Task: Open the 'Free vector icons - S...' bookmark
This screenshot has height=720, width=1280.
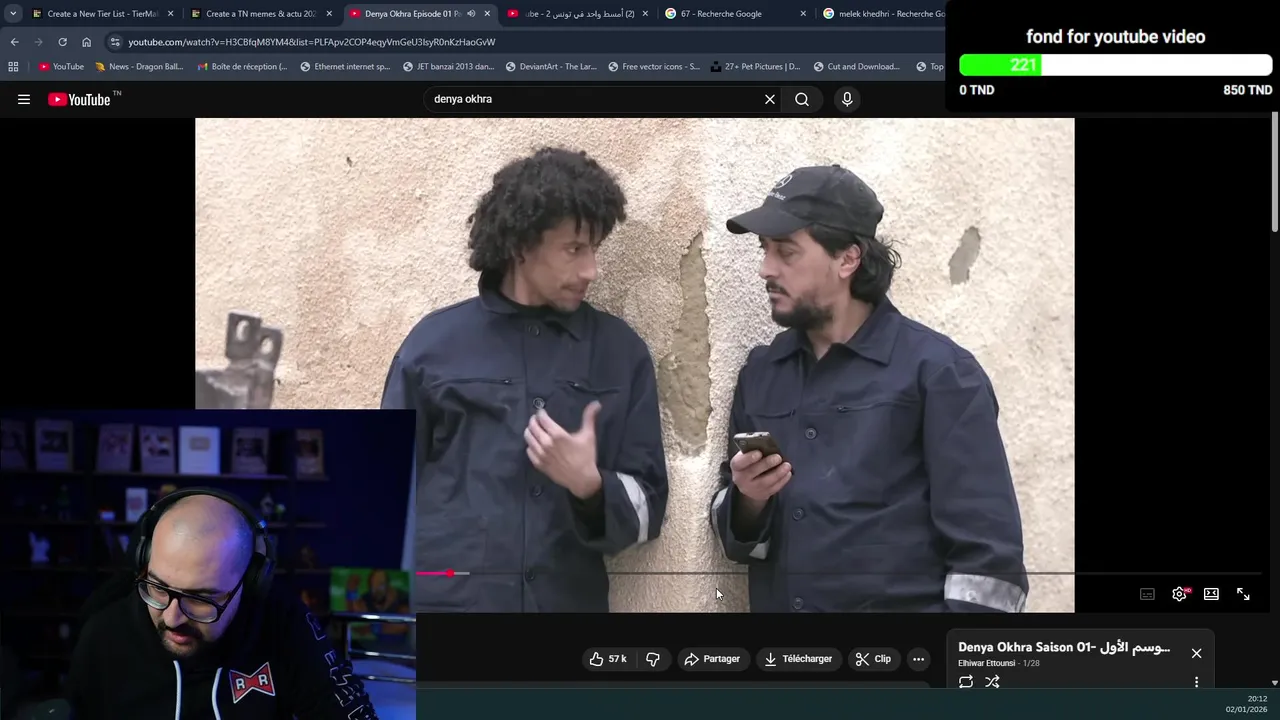Action: (654, 67)
